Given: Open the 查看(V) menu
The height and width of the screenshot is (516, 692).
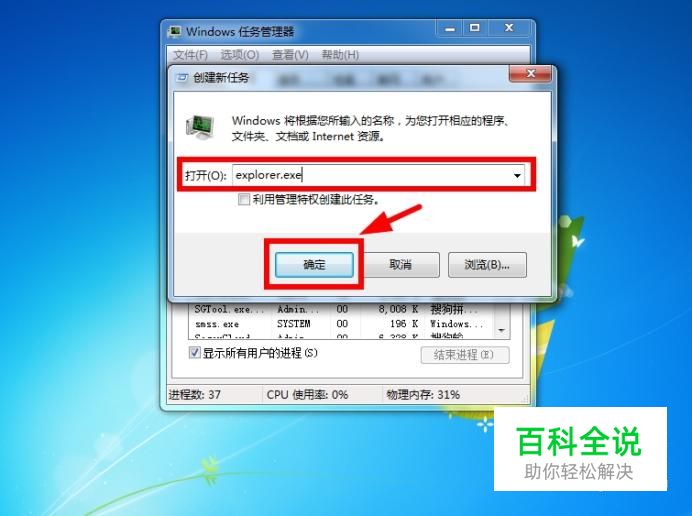Looking at the screenshot, I should tap(290, 55).
